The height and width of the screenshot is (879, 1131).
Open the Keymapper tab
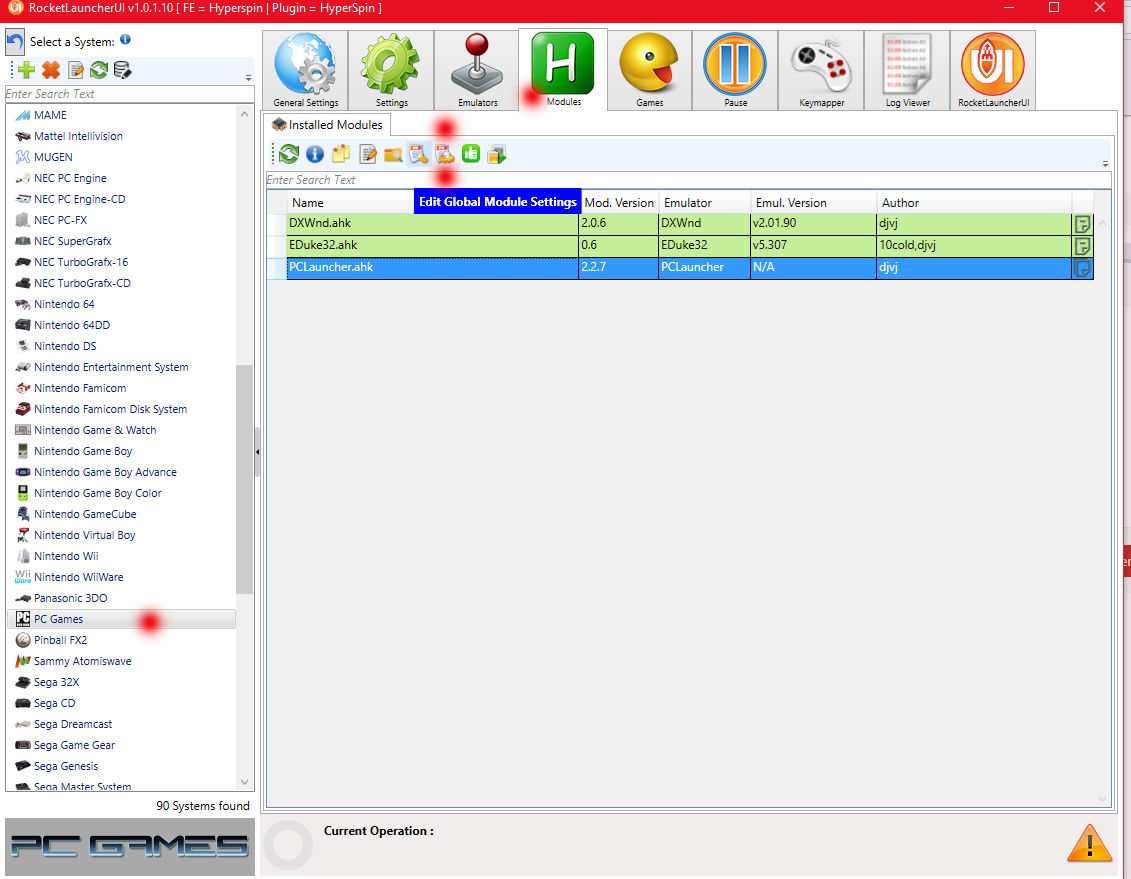click(x=821, y=70)
